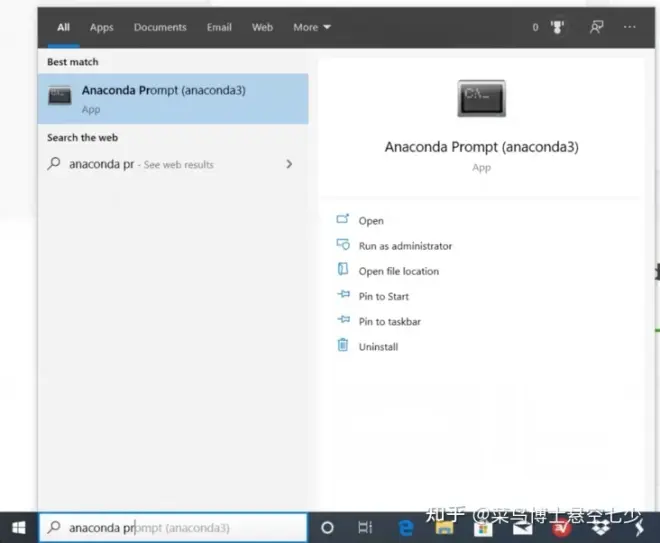Image resolution: width=660 pixels, height=543 pixels.
Task: Pin Anaconda Prompt to Start
Action: [383, 296]
